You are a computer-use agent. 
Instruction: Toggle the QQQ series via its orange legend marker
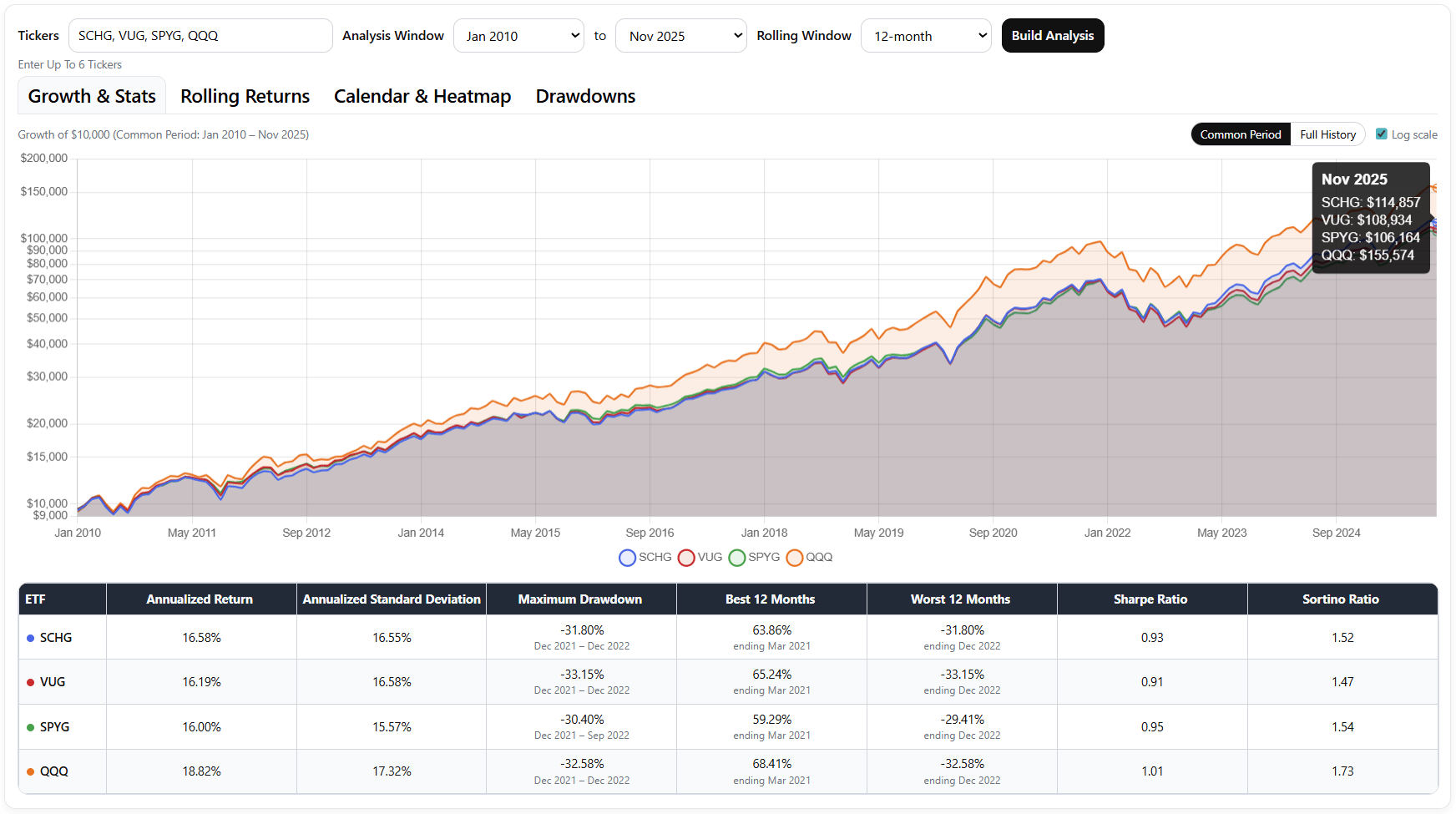(794, 557)
